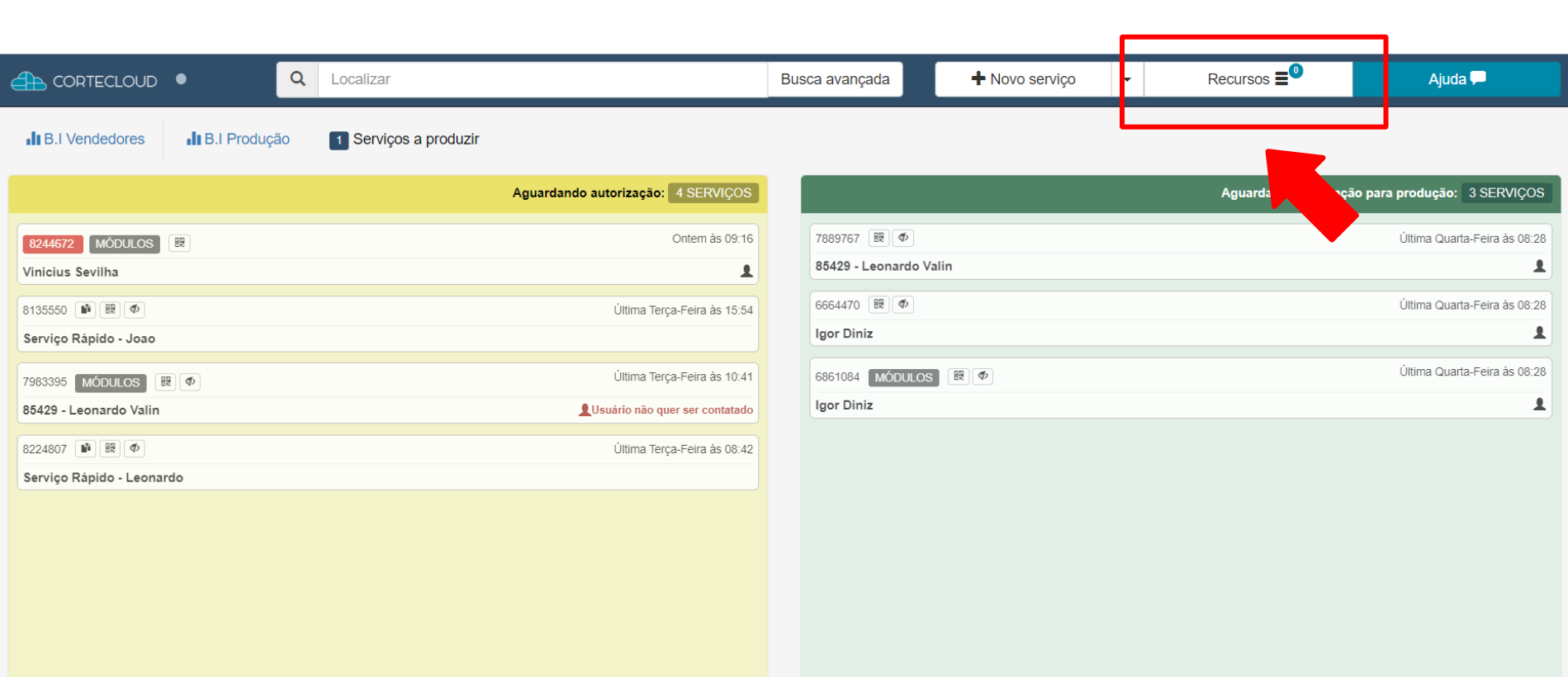
Task: Expand the Novo serviço dropdown arrow
Action: pos(1127,79)
